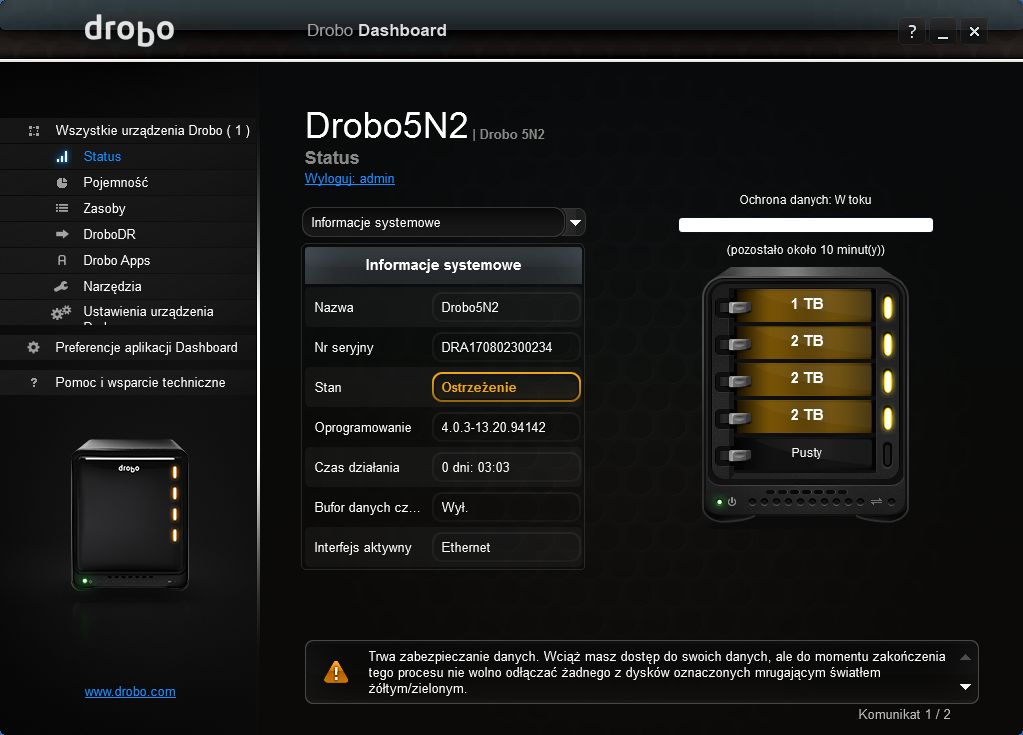This screenshot has height=735, width=1023.
Task: Expand the Informacje systemowe dropdown arrow
Action: [575, 222]
